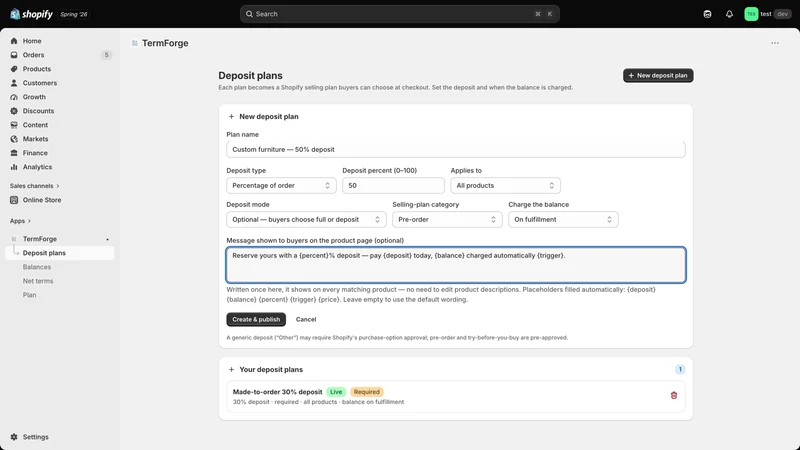Click the TermForge page title
Screen dimensions: 800x450
tap(165, 43)
